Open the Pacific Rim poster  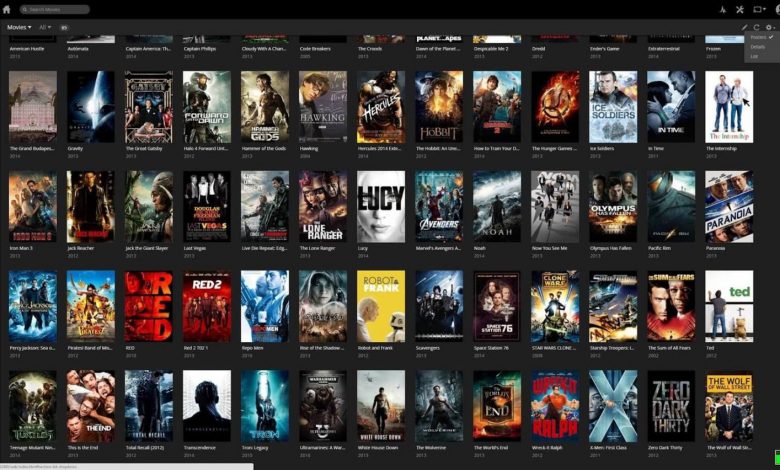tap(671, 206)
